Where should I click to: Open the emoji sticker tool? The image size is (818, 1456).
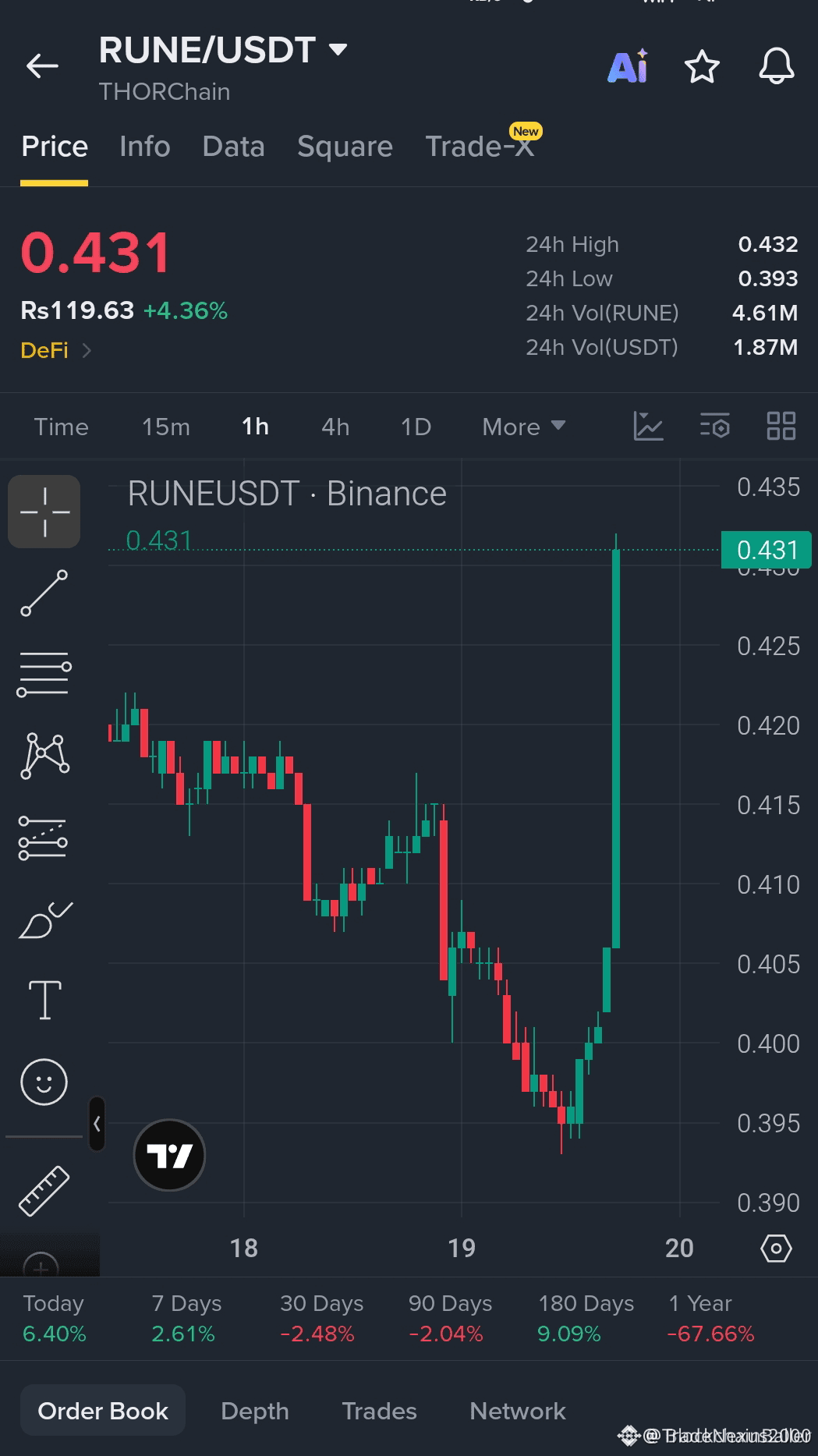(44, 1082)
